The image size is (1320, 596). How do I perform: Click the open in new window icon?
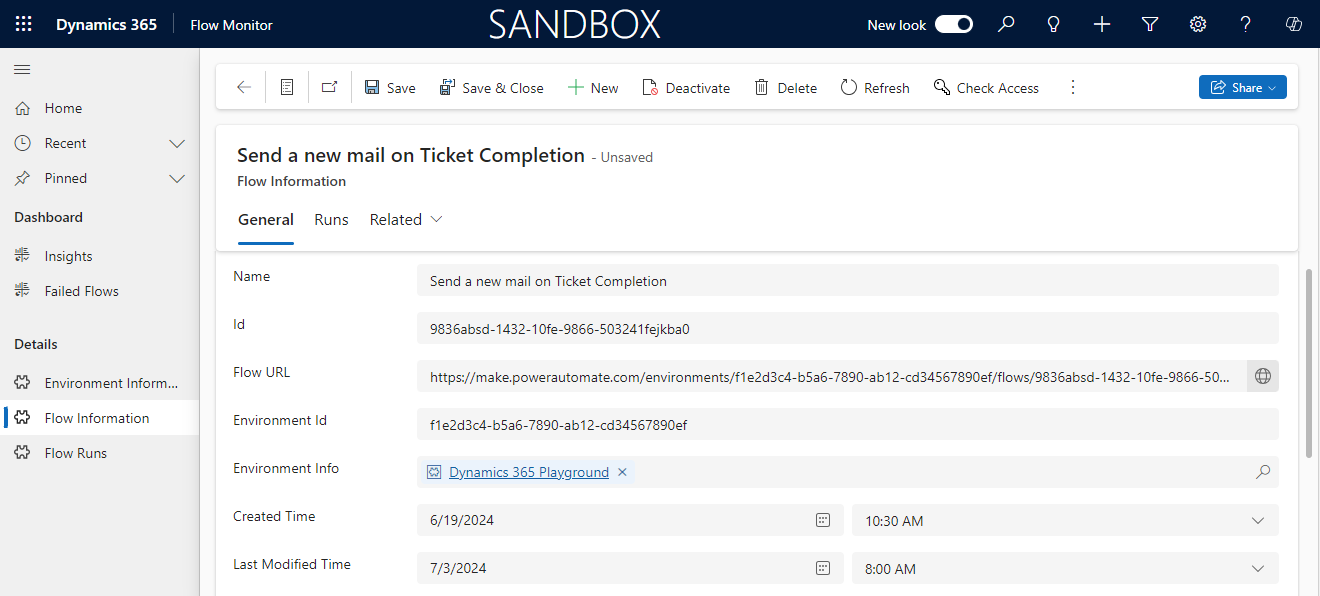329,88
